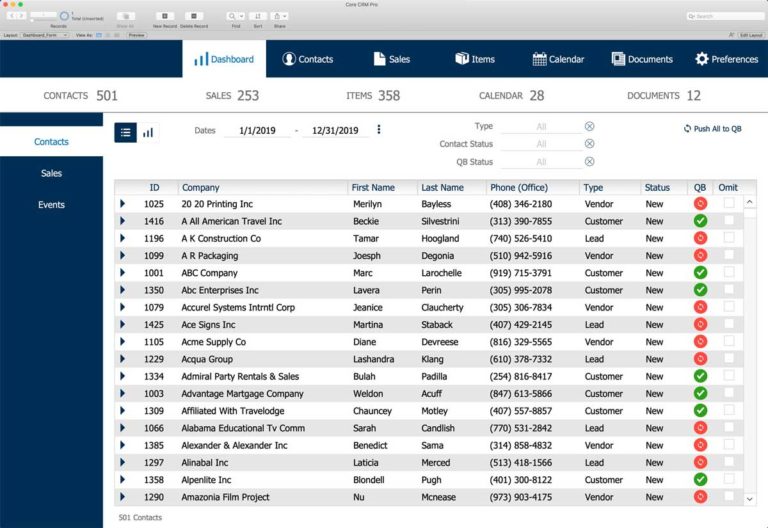This screenshot has width=768, height=528.
Task: Check Omit box for Accurel Systems Intrntl Corp
Action: pos(729,307)
